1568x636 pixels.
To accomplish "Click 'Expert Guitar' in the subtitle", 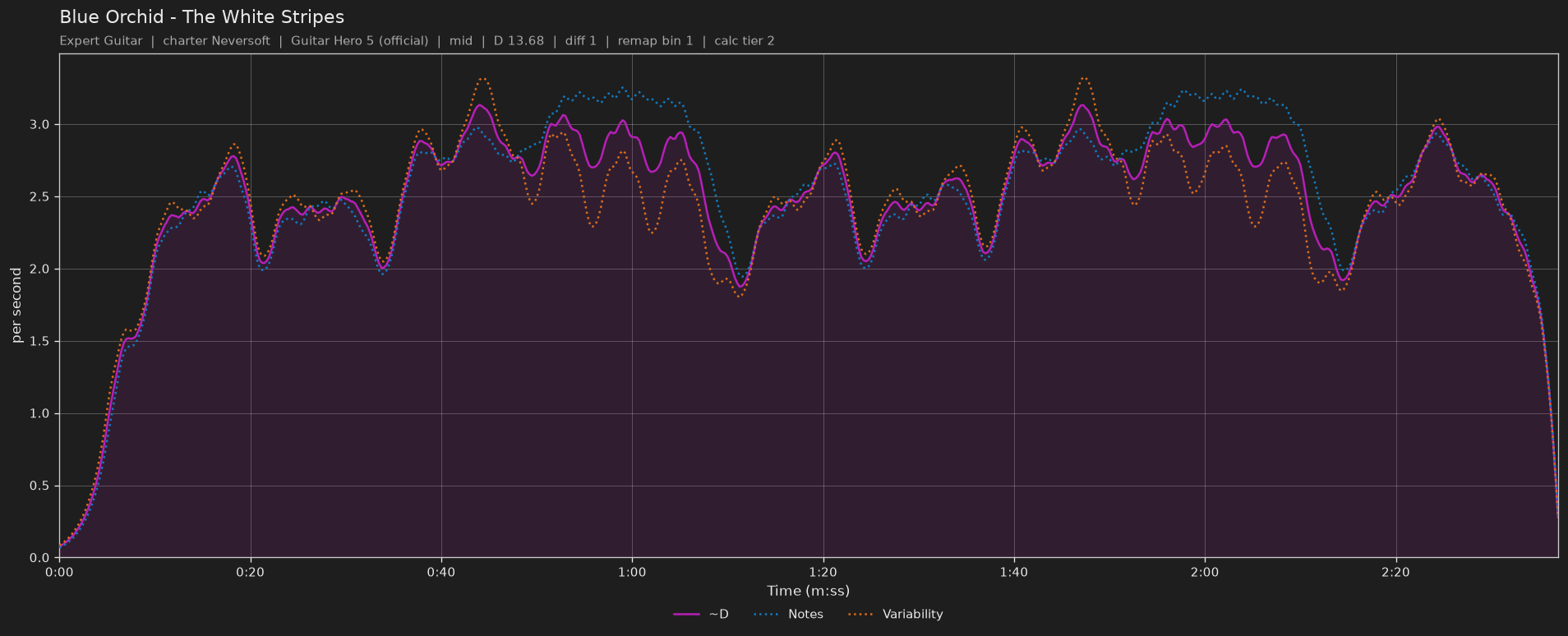I will click(100, 41).
